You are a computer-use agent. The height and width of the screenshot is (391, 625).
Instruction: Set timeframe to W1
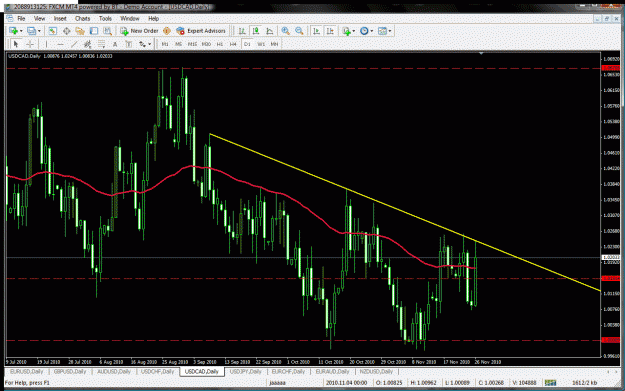click(261, 44)
